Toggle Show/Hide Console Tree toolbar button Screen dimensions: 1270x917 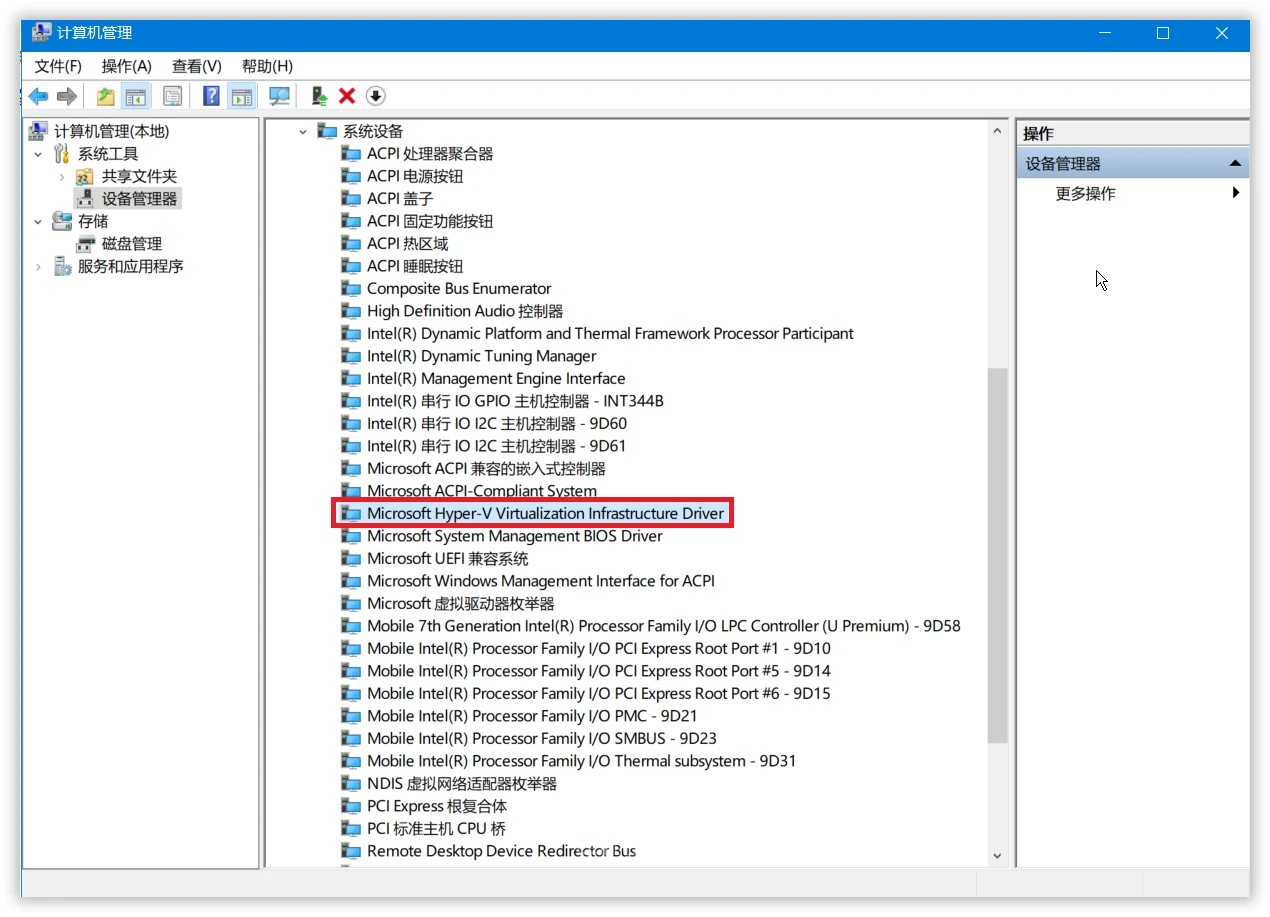pos(135,96)
